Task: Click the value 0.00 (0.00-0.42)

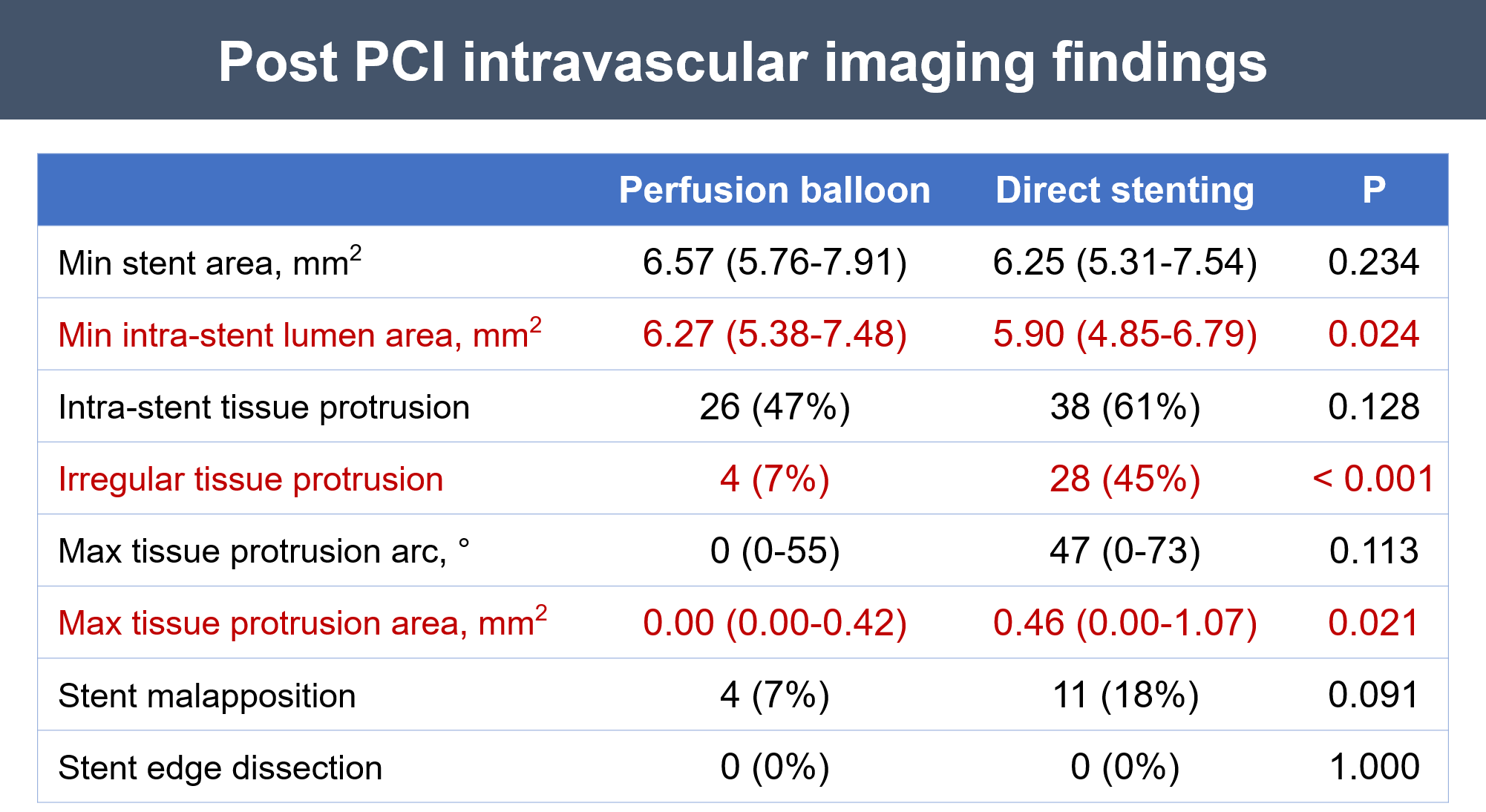Action: pos(774,623)
